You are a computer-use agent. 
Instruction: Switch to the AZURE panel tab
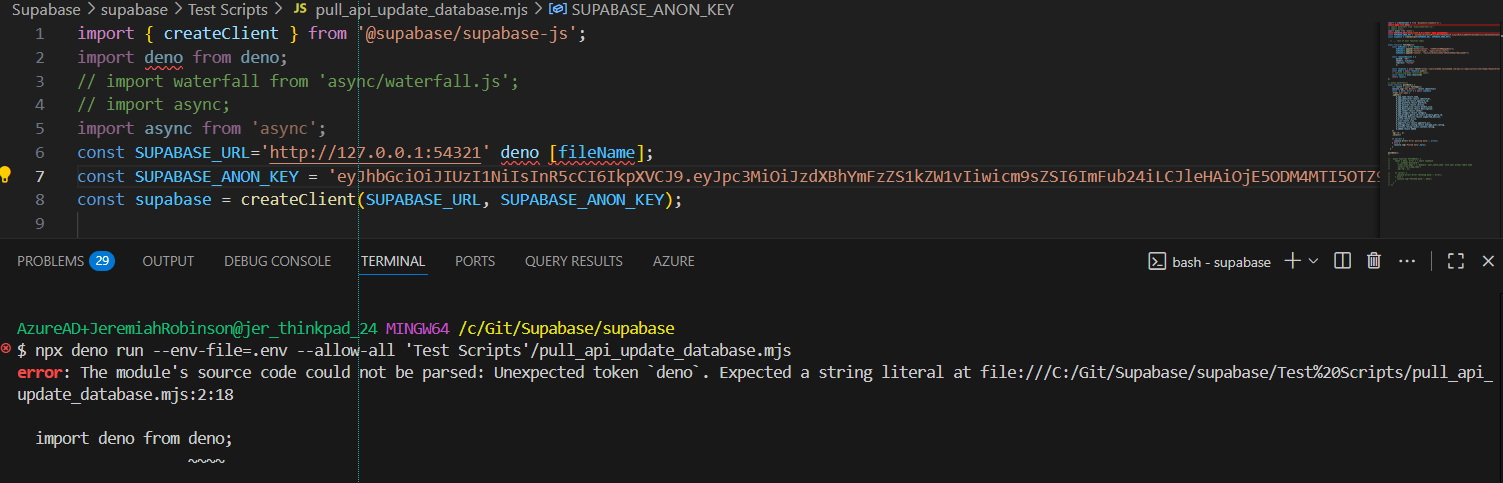pyautogui.click(x=674, y=261)
